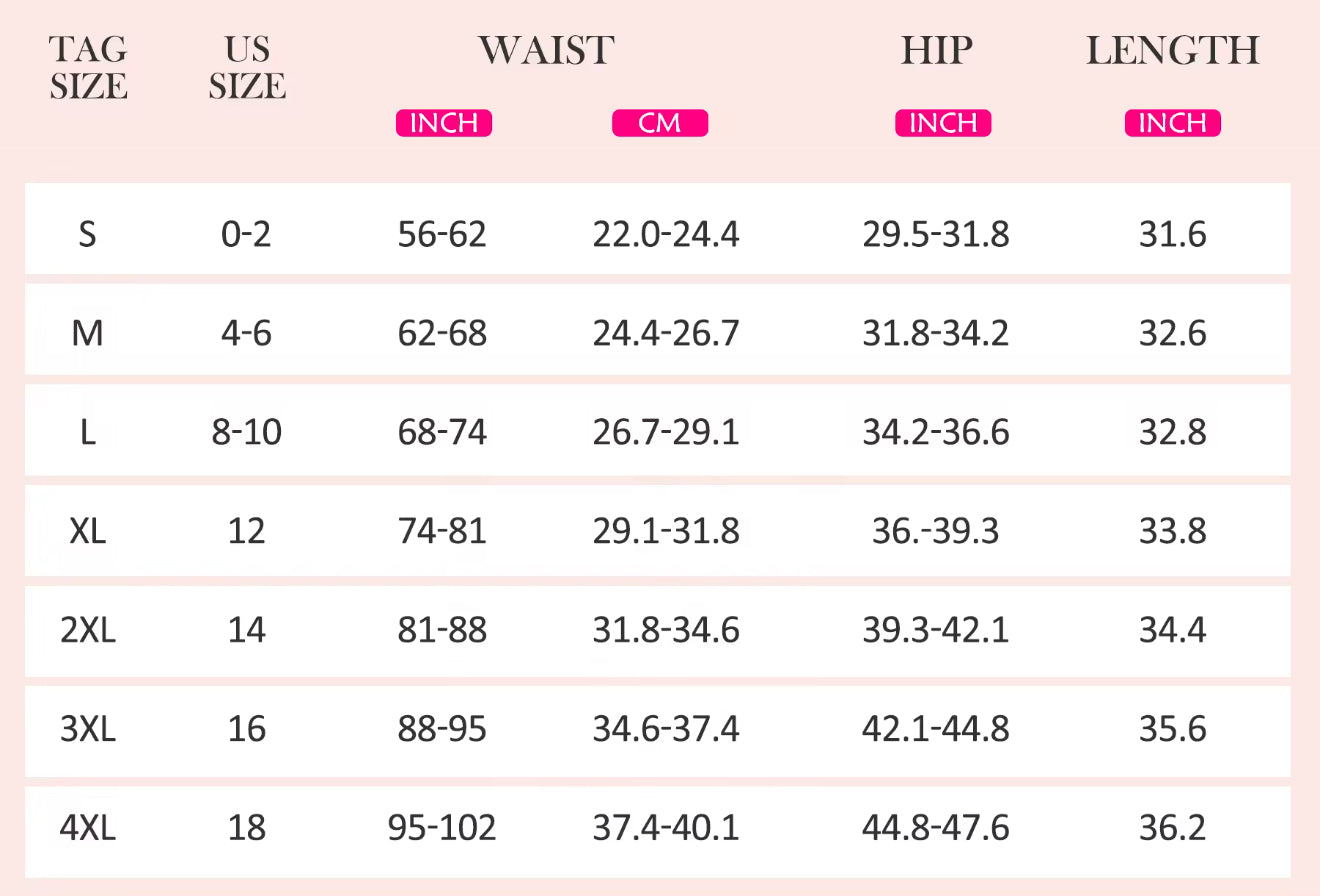
Task: Select the INCH badge under HIP
Action: click(943, 123)
